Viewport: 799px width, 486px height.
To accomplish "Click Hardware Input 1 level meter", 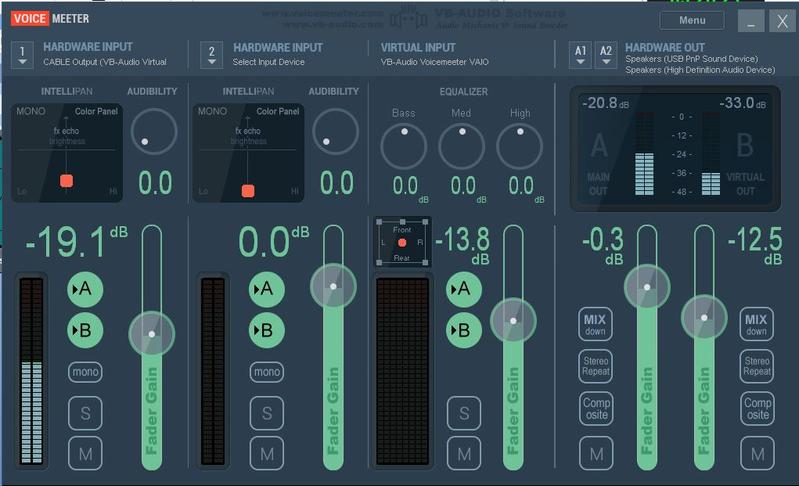I will 32,370.
